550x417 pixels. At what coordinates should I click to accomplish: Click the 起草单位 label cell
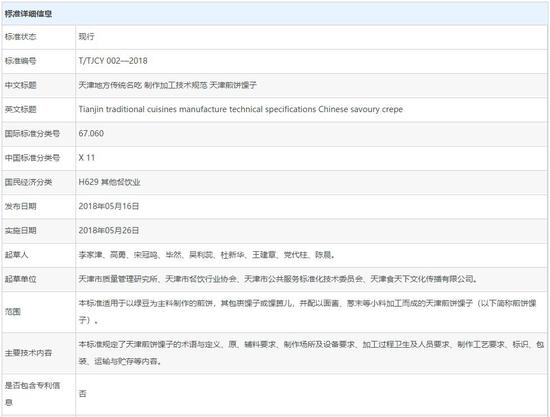[39, 280]
